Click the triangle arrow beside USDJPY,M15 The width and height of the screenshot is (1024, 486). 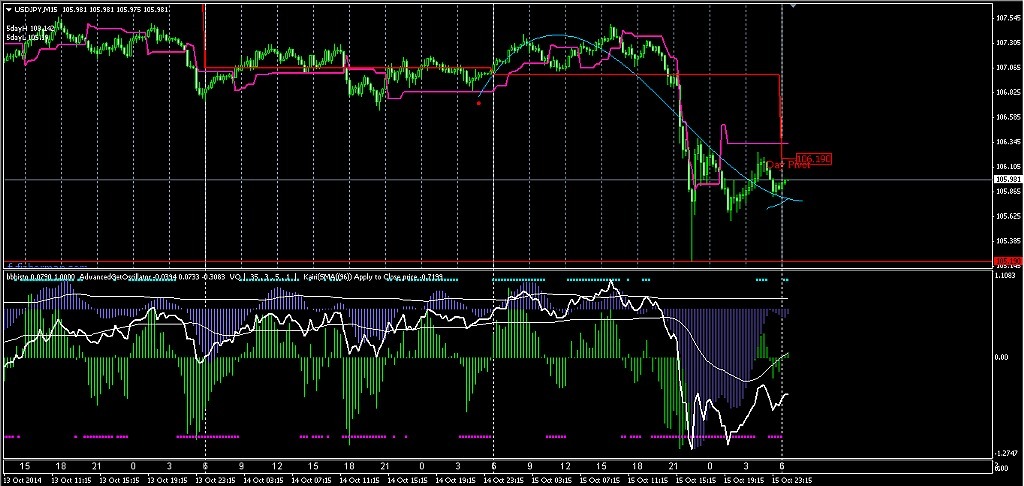pos(7,10)
